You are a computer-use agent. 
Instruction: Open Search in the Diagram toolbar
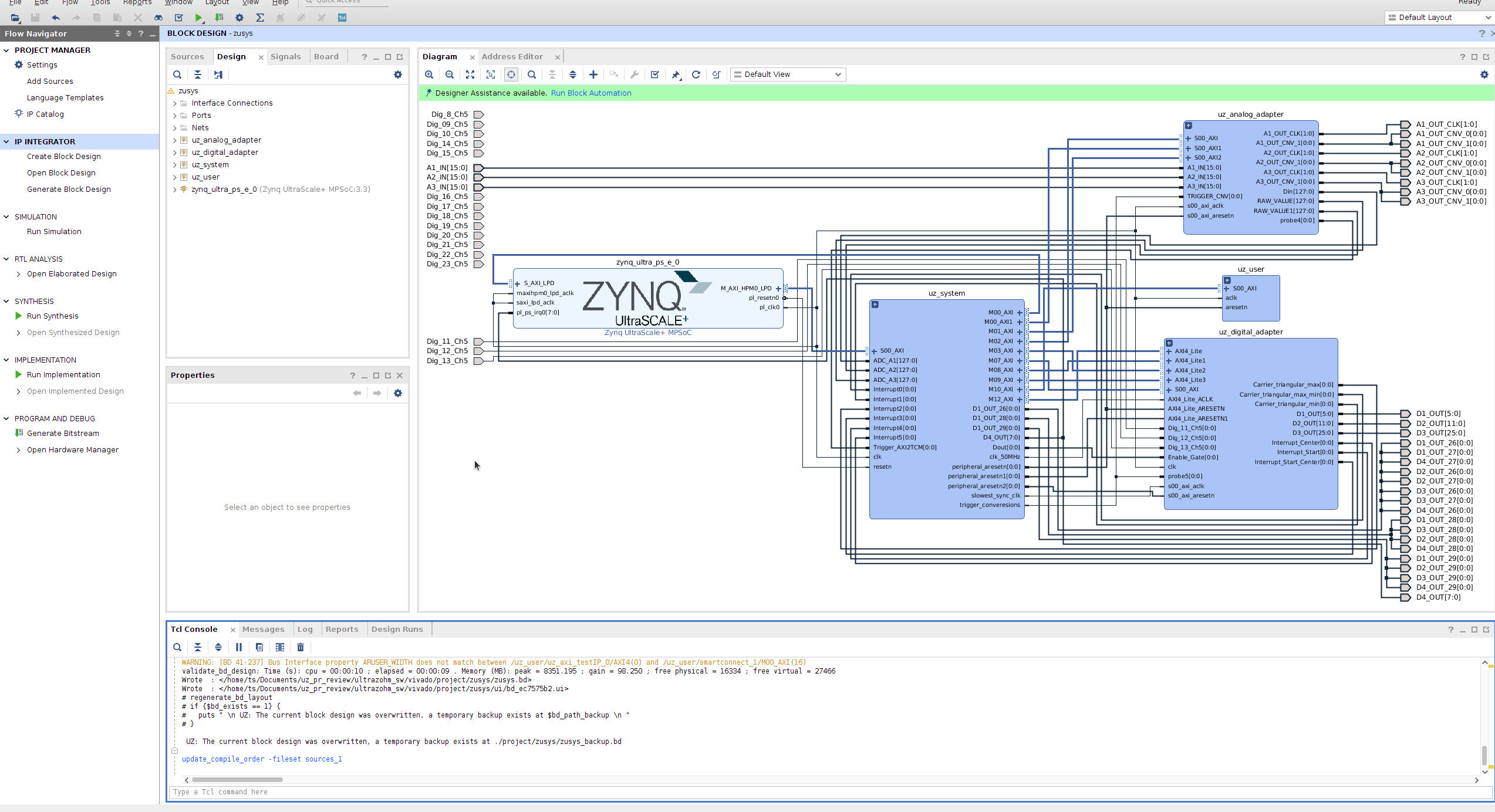532,75
